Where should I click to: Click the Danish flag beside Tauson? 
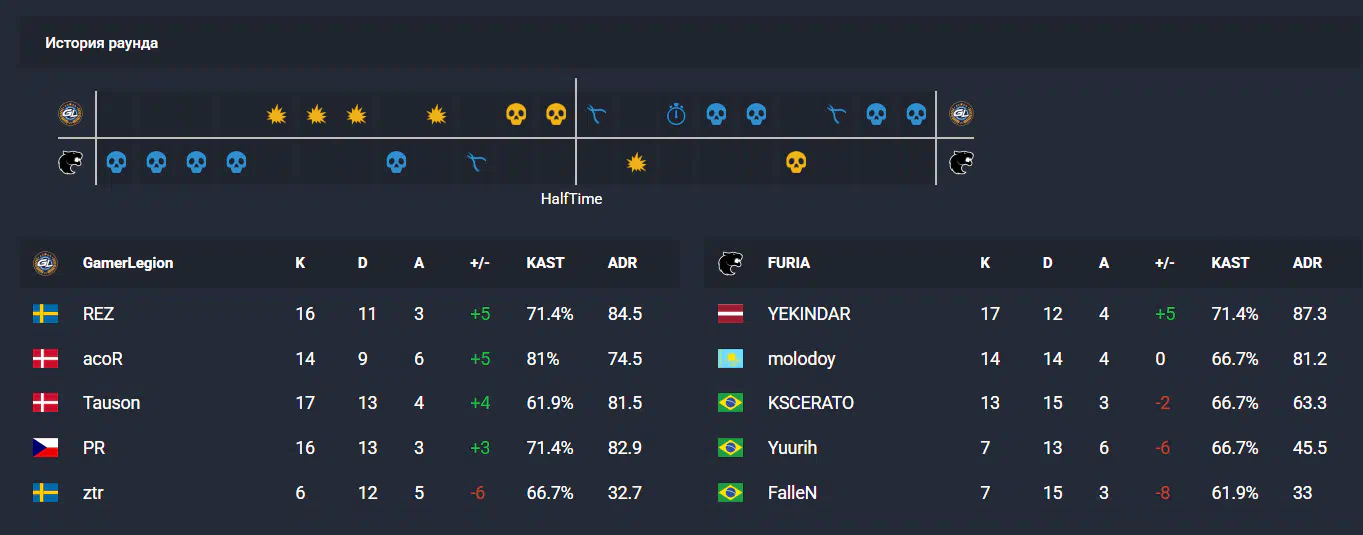(45, 403)
